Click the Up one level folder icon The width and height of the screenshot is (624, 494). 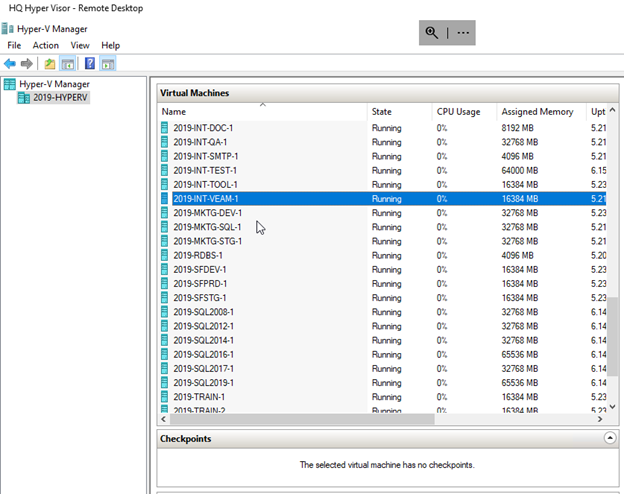[x=50, y=63]
